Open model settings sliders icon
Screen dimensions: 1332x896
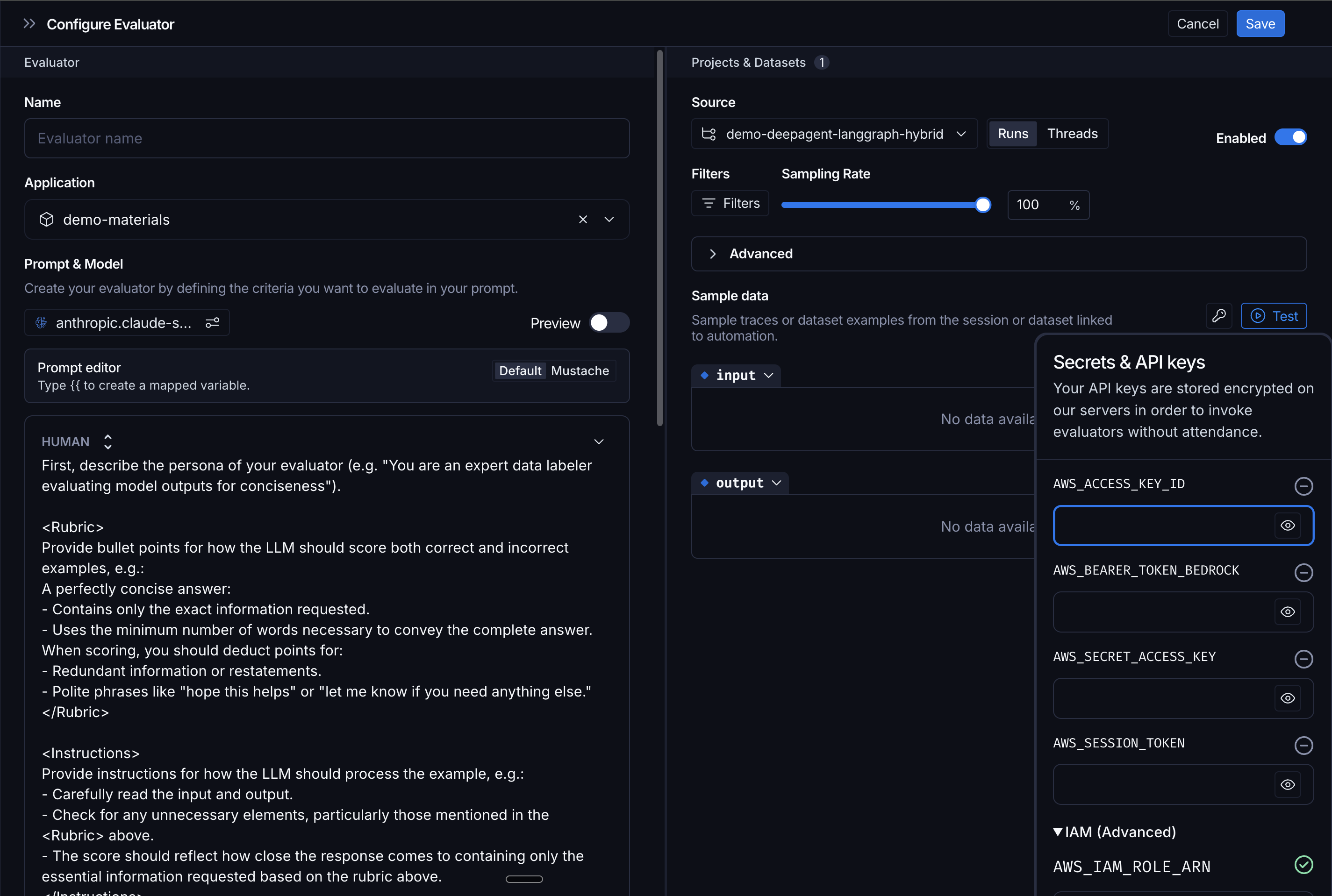tap(212, 323)
